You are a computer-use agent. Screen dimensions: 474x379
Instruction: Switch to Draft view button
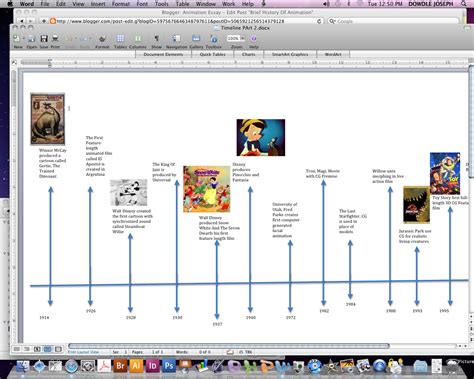[16, 349]
